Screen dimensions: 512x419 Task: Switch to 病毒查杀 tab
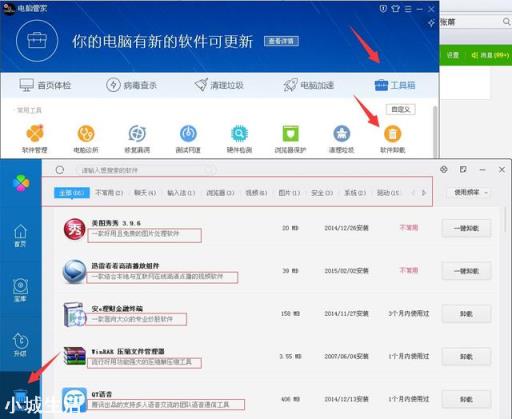point(131,85)
